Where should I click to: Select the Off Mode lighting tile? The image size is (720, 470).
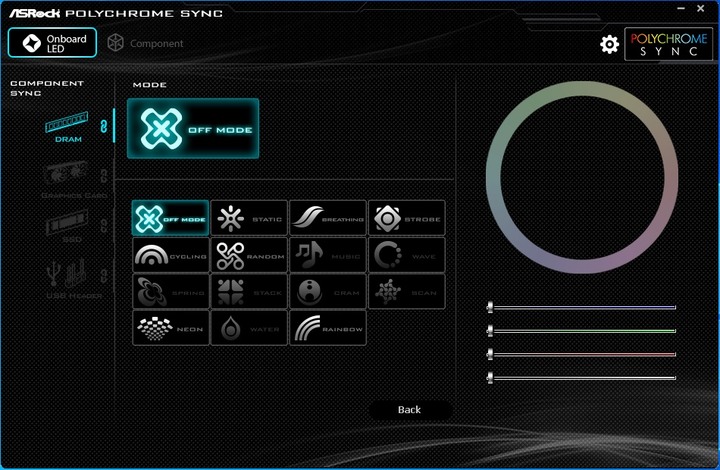tap(170, 218)
